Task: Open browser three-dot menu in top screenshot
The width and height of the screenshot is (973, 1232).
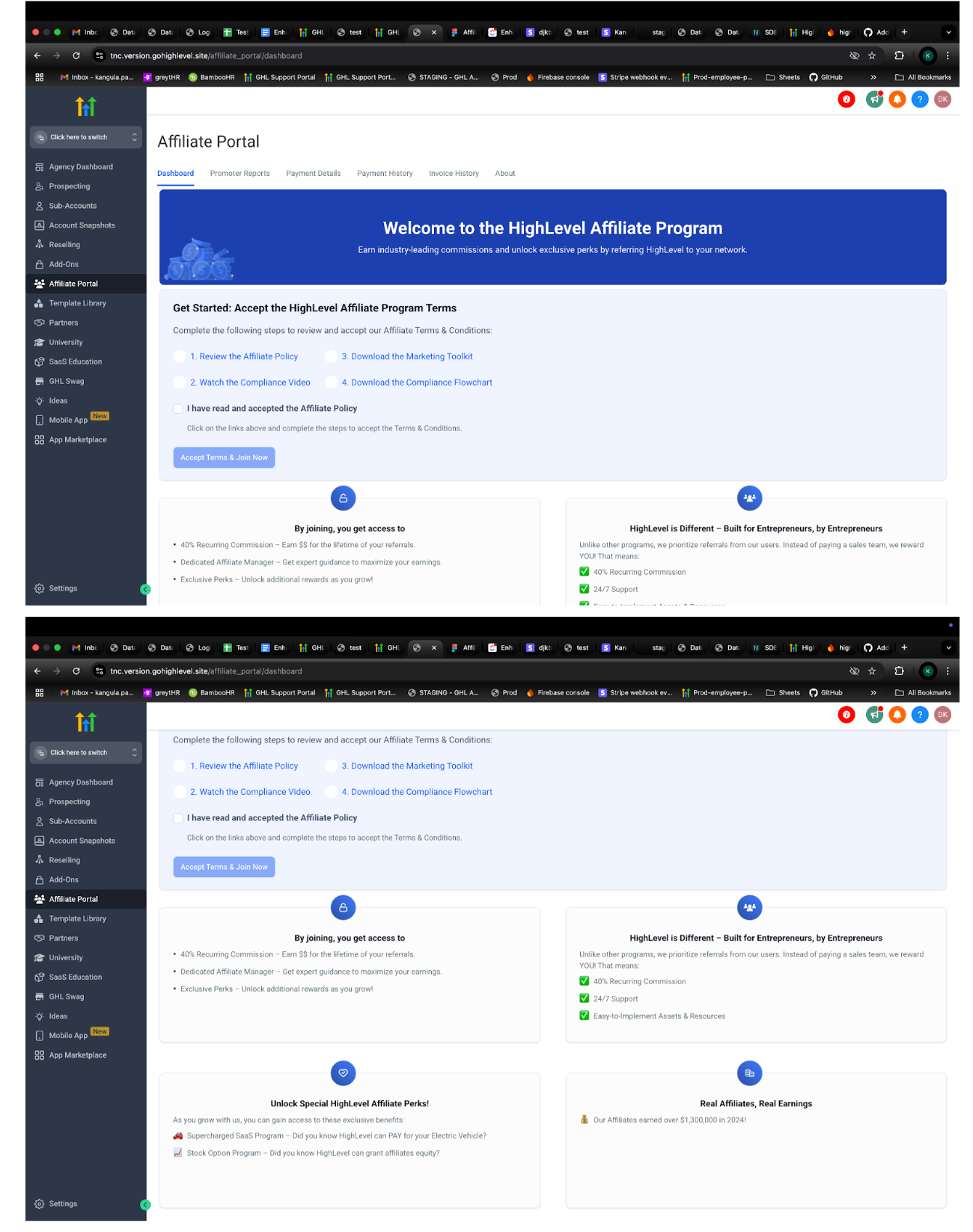Action: [x=948, y=55]
